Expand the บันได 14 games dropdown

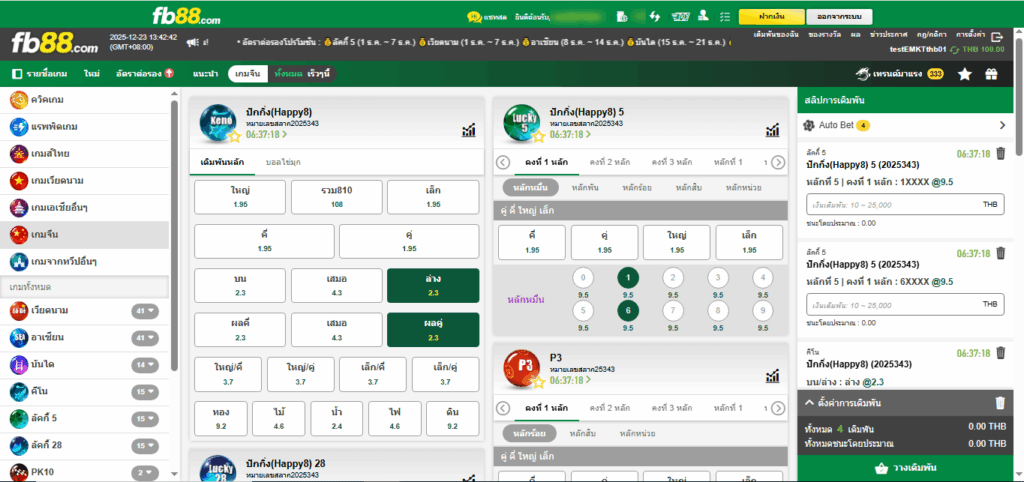[x=145, y=364]
